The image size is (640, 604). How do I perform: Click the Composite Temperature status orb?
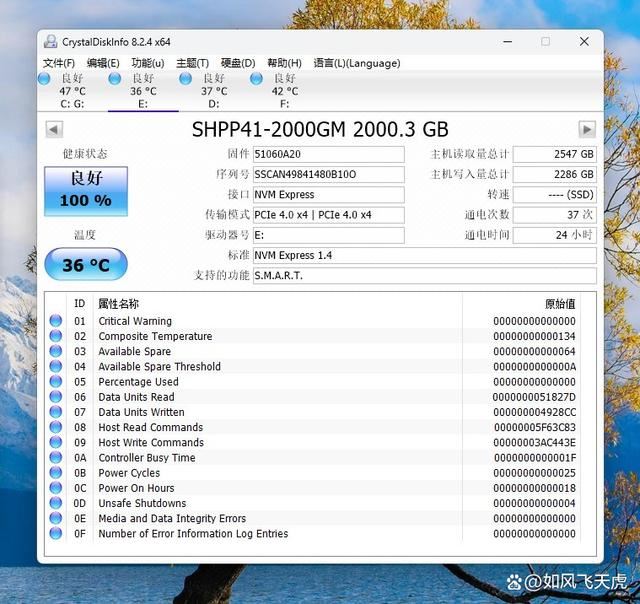point(56,336)
